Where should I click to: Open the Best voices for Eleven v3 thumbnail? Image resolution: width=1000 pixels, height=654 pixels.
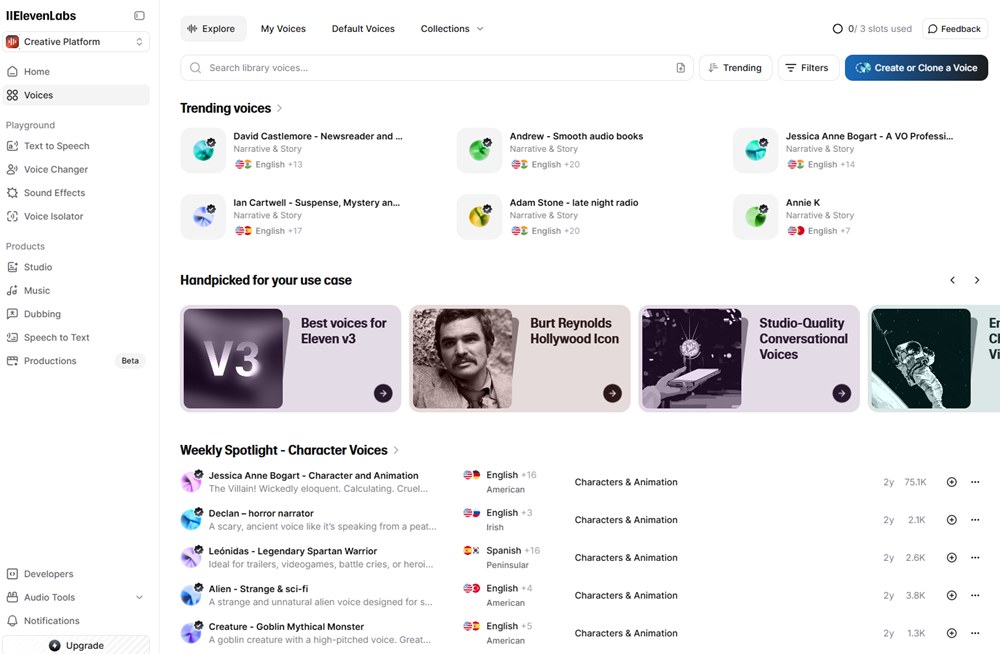pos(233,359)
